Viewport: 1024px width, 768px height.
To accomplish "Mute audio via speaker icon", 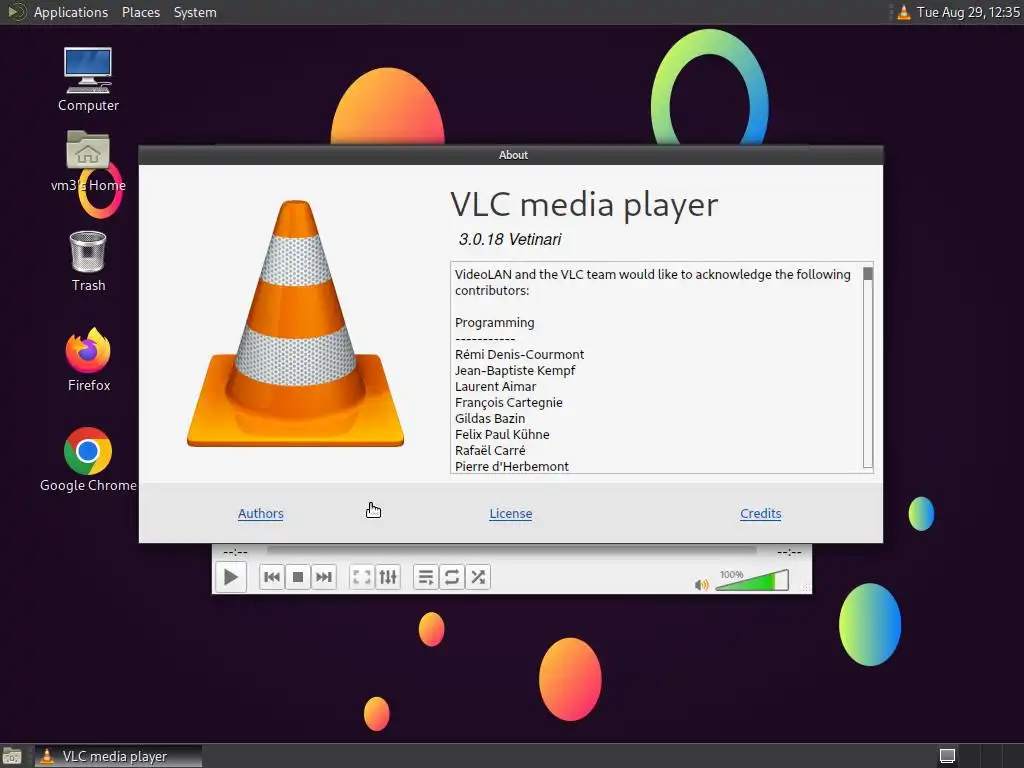I will [702, 584].
